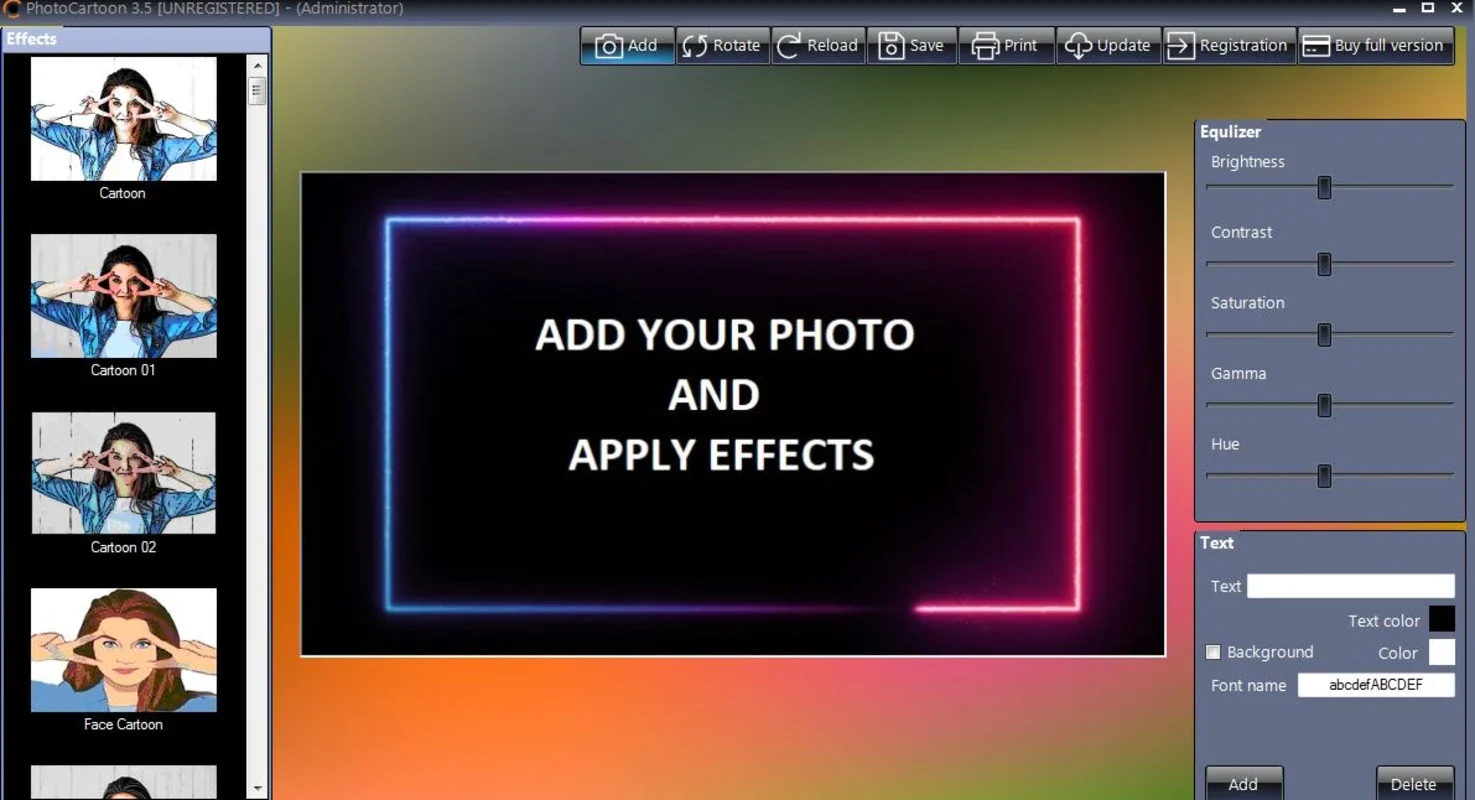1475x800 pixels.
Task: Click the Effects panel header
Action: point(136,39)
